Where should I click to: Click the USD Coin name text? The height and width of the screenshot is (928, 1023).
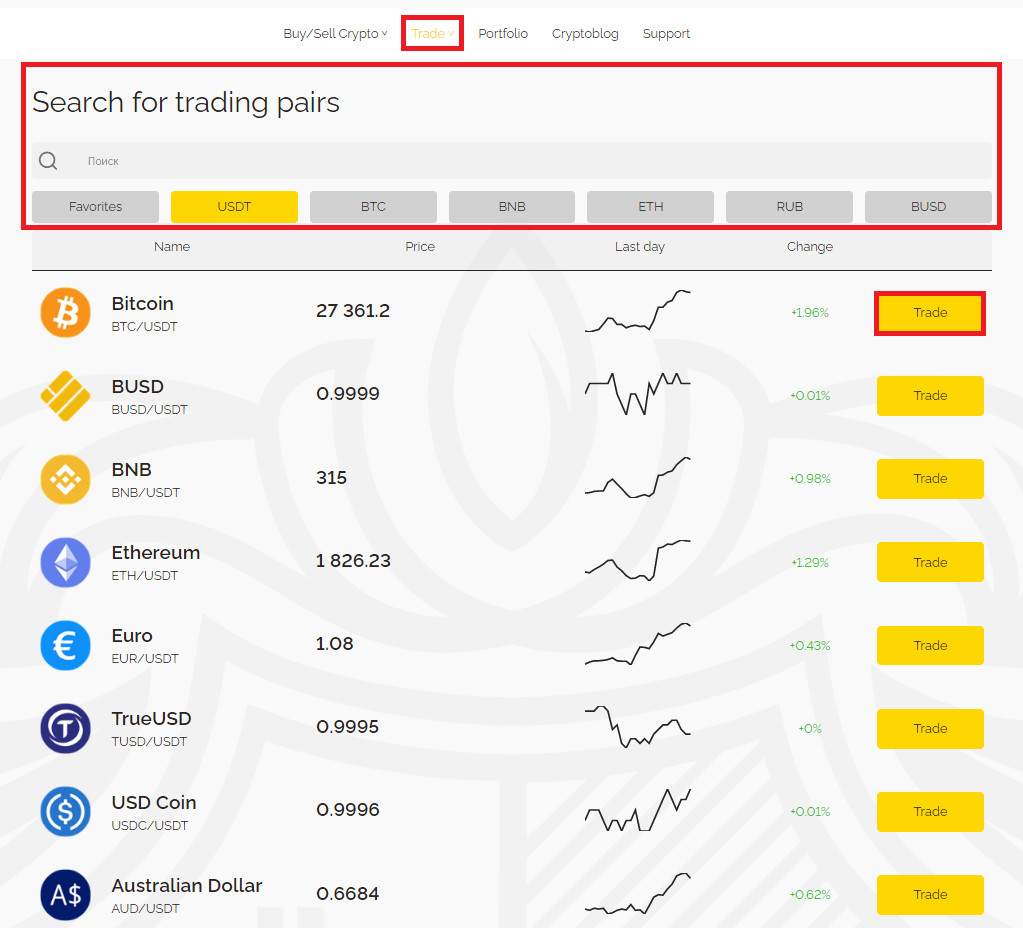click(x=154, y=802)
